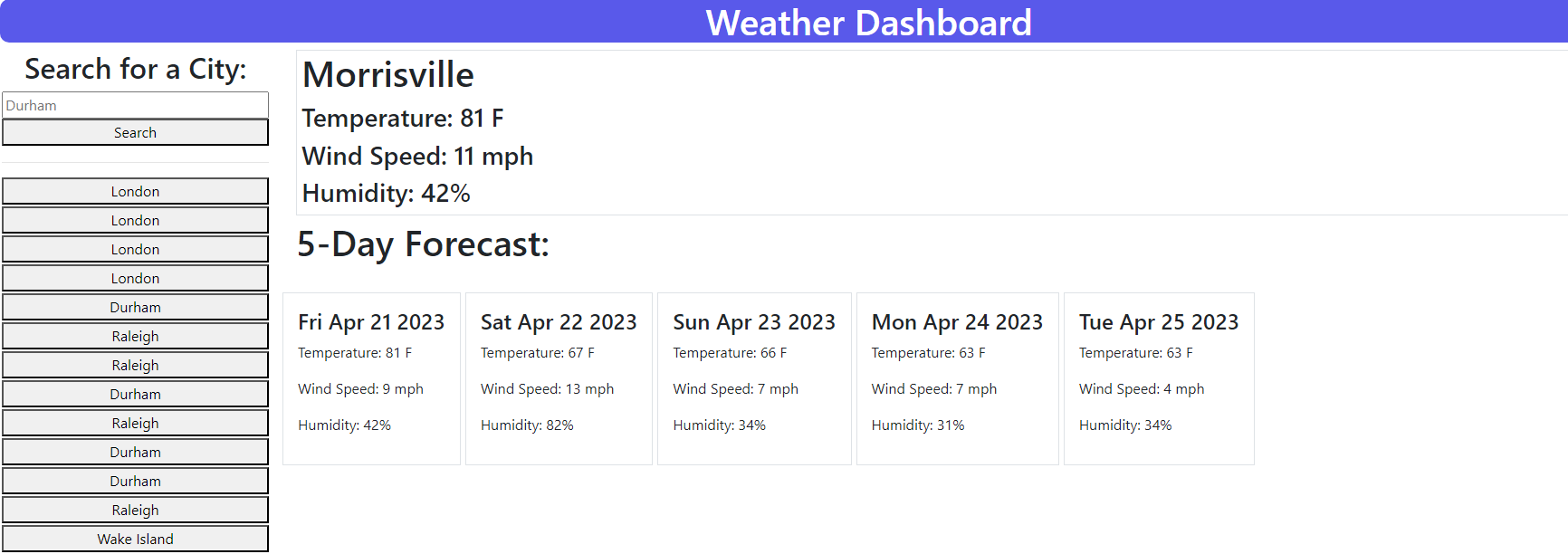The image size is (1568, 554).
Task: Select the first London history entry
Action: 135,191
